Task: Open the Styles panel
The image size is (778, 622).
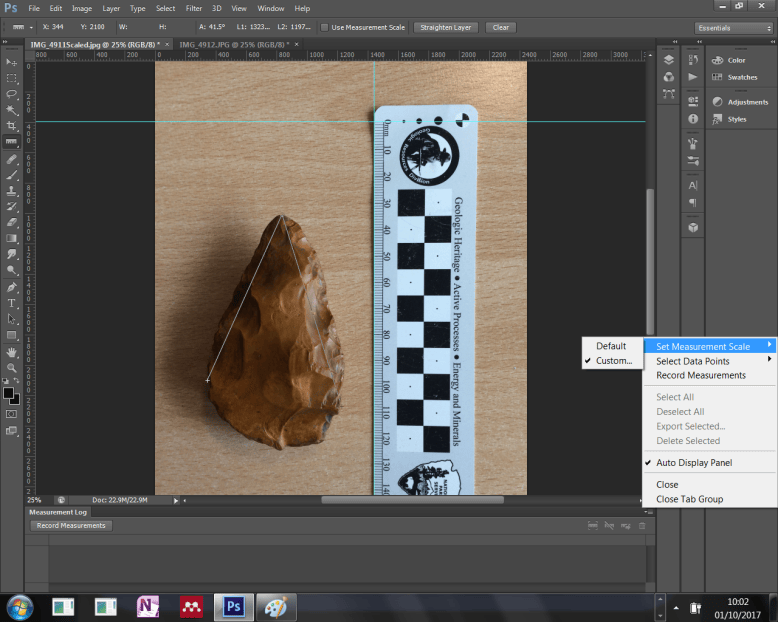Action: click(x=729, y=119)
